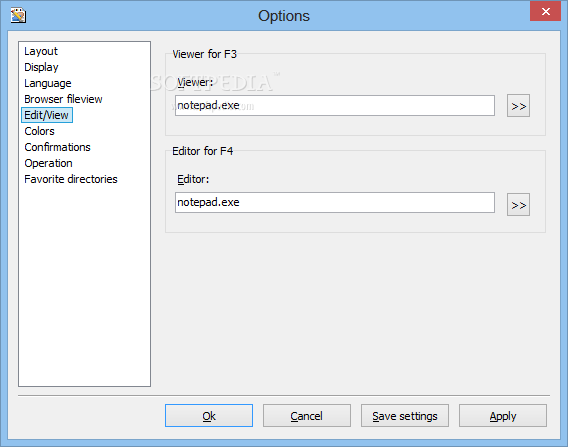Image resolution: width=568 pixels, height=447 pixels.
Task: Click the 'Editor:' label
Action: 193,179
